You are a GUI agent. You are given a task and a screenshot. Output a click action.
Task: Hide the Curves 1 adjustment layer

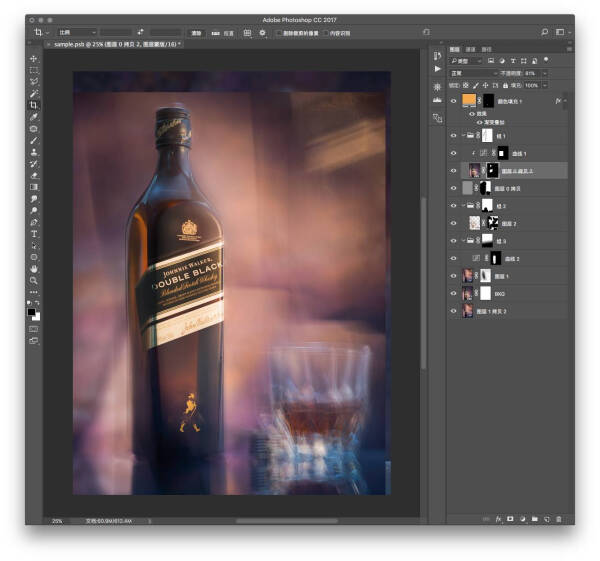453,153
